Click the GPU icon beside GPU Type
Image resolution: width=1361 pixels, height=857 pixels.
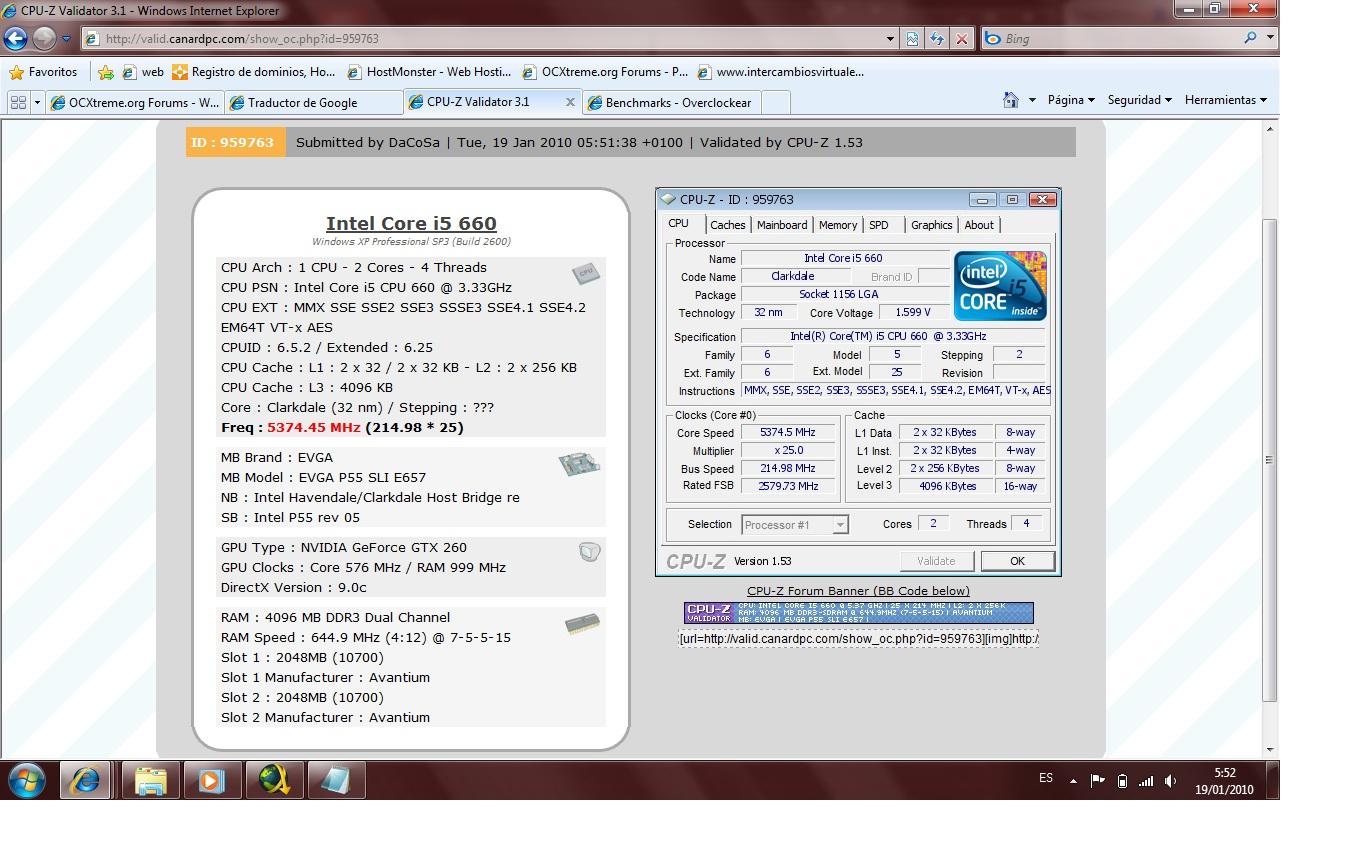(589, 551)
